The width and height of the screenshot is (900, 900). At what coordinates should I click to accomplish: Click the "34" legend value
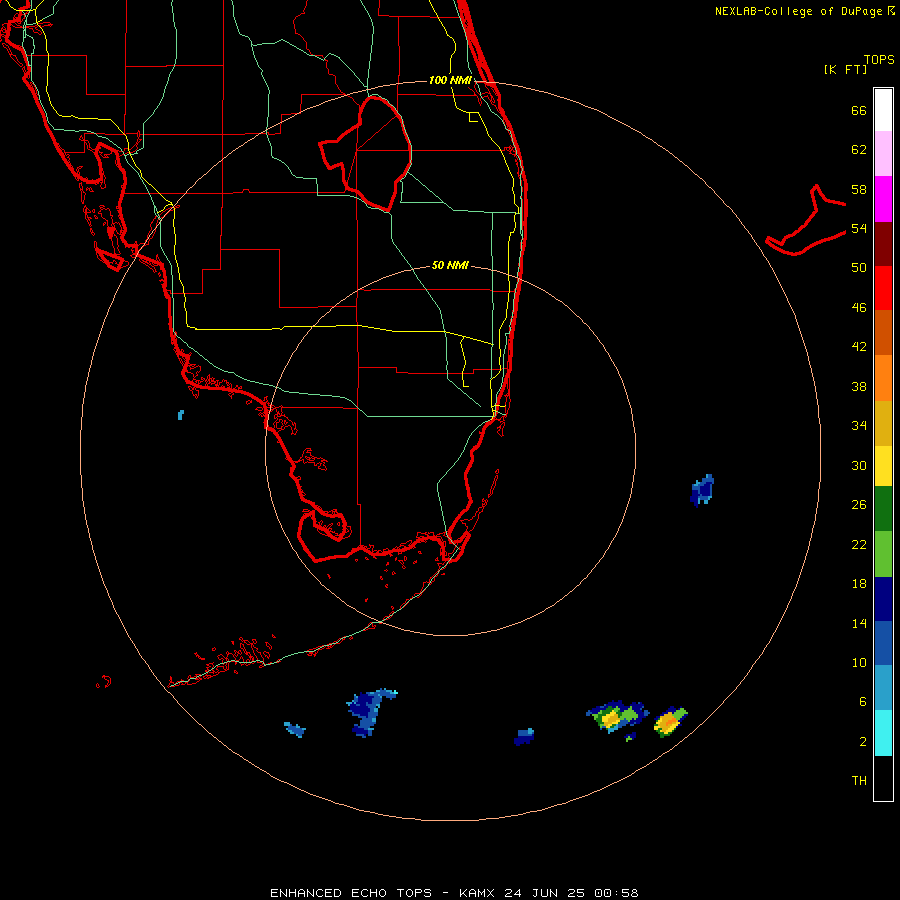[859, 426]
